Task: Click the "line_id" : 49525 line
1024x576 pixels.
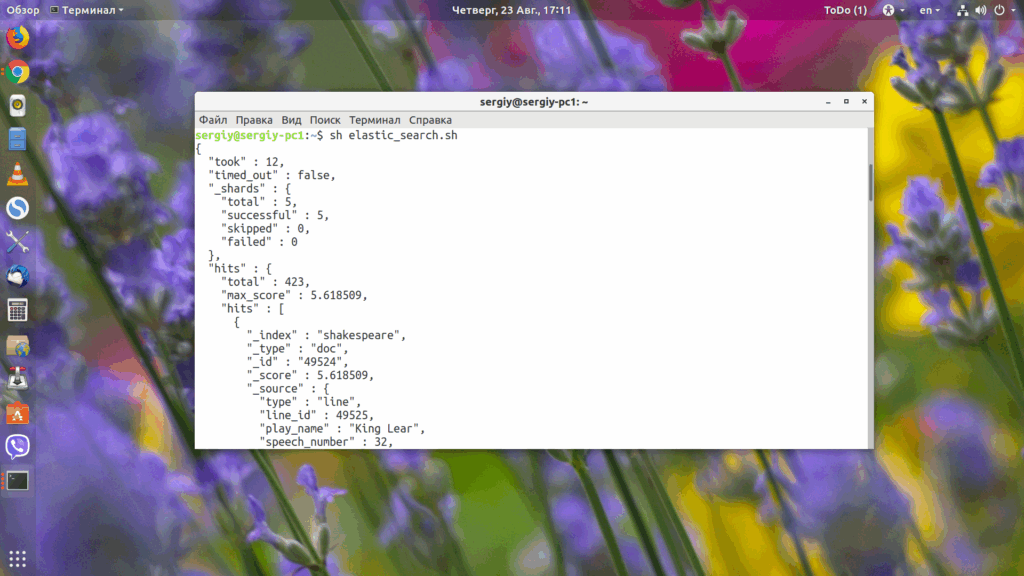Action: coord(317,415)
